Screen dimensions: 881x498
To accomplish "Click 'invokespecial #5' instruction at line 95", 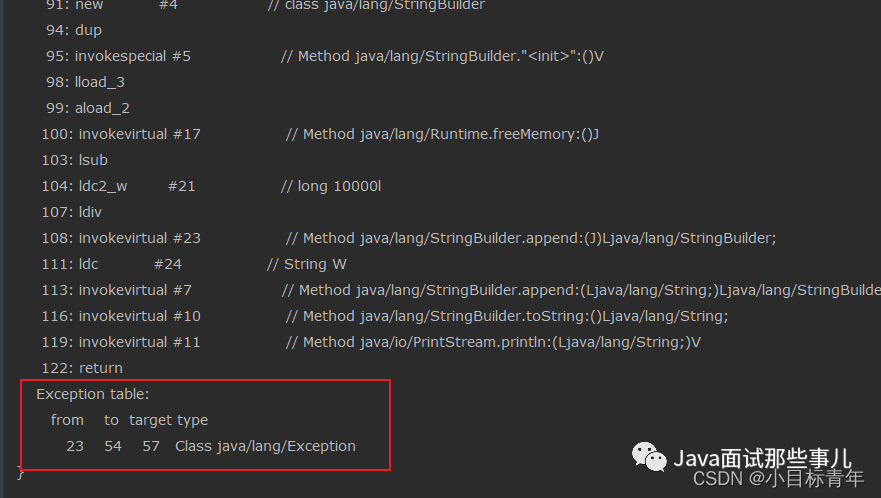I will [x=133, y=56].
